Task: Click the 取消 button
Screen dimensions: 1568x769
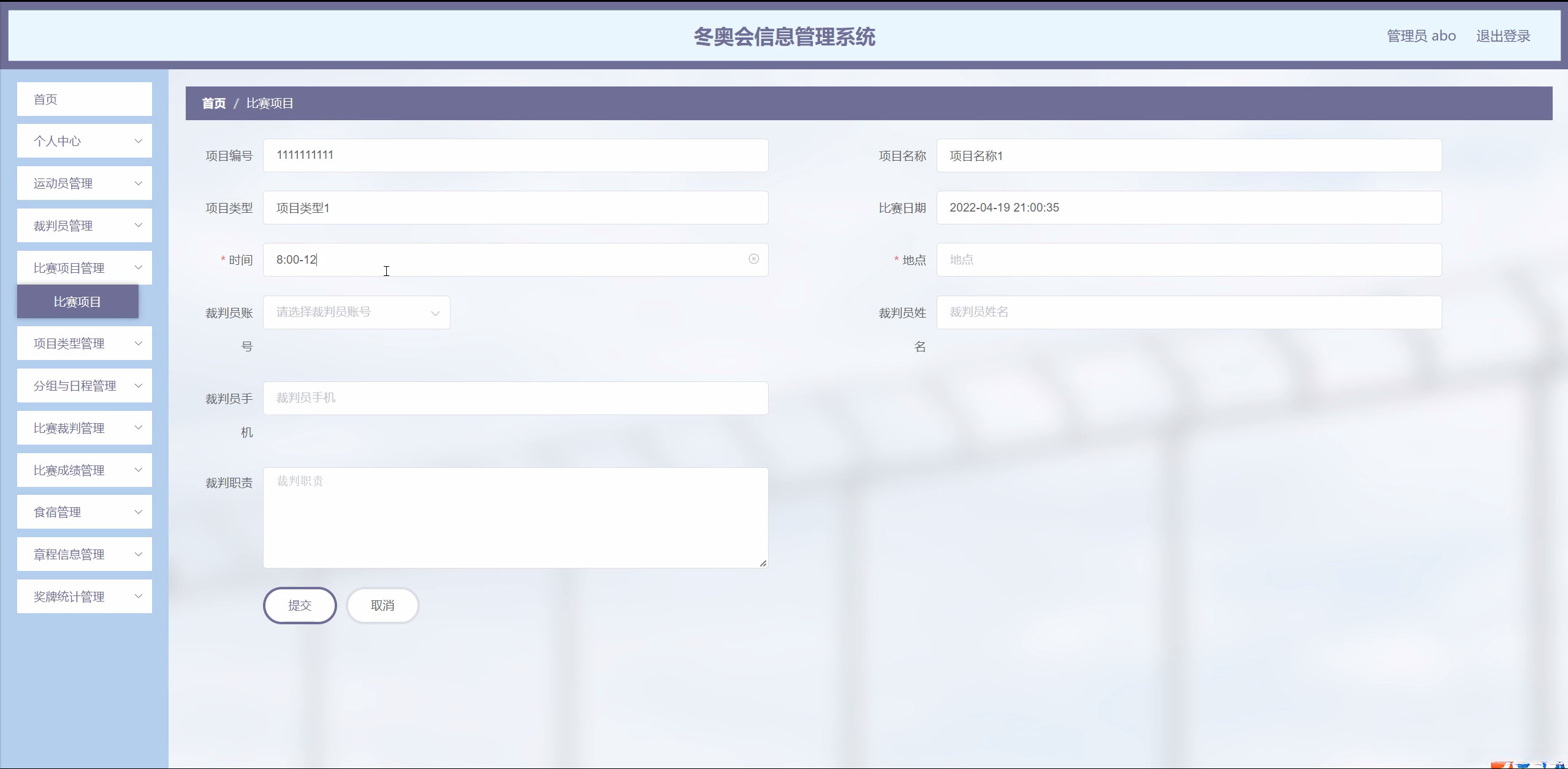Action: [x=382, y=605]
